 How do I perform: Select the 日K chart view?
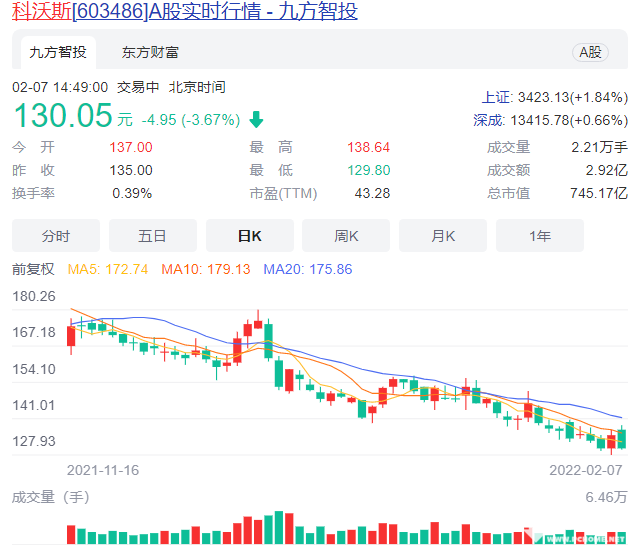pos(249,236)
